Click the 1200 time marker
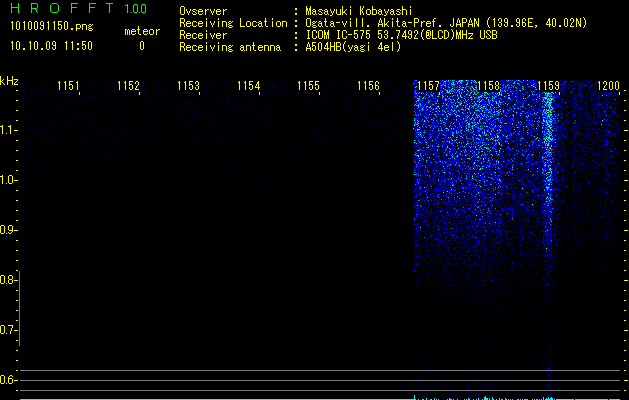The width and height of the screenshot is (629, 400). (x=609, y=86)
